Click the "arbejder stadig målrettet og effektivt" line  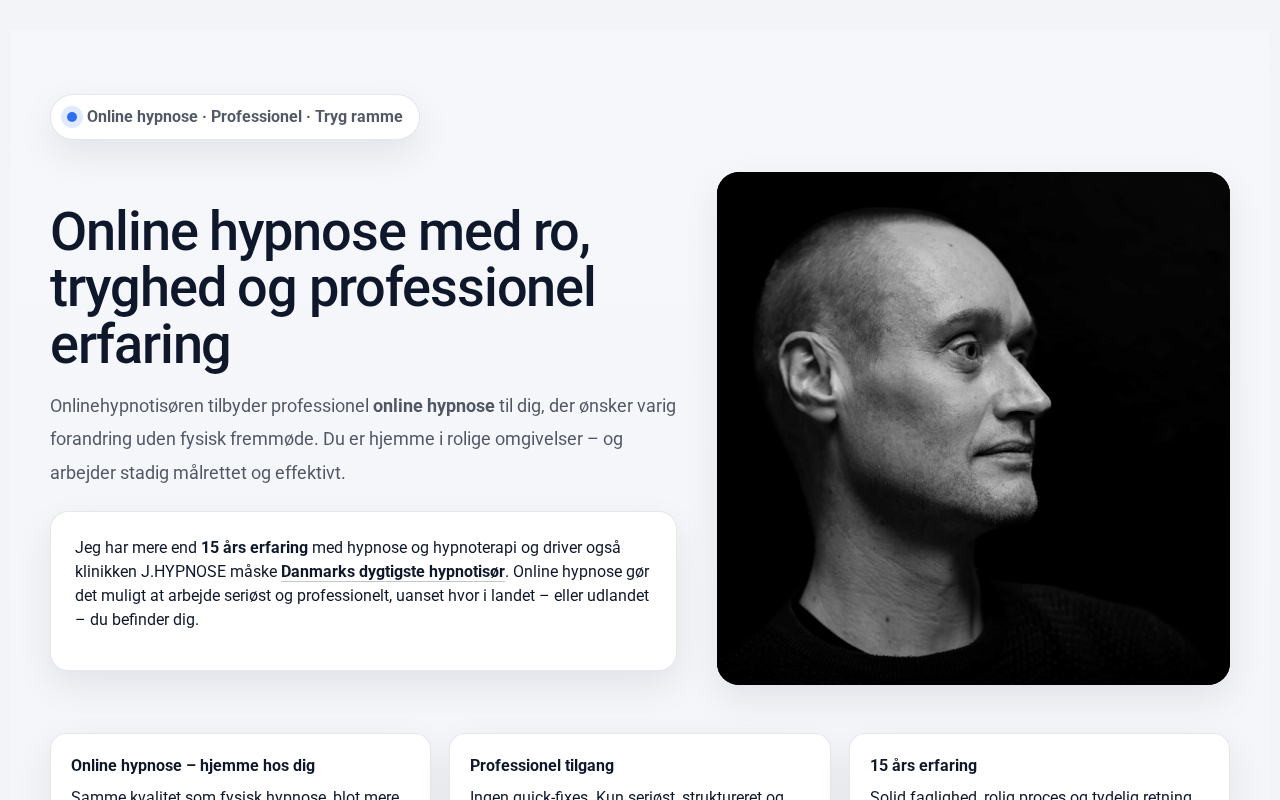click(x=198, y=473)
